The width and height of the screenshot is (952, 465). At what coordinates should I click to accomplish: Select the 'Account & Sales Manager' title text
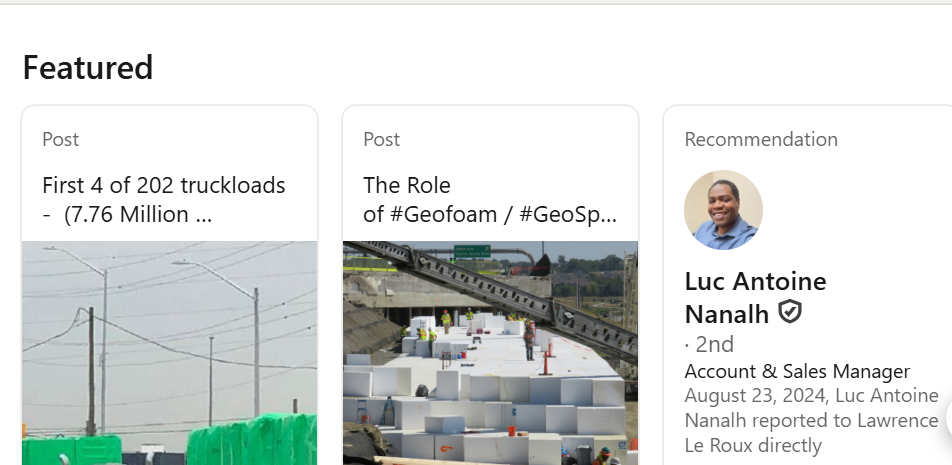pyautogui.click(x=797, y=372)
